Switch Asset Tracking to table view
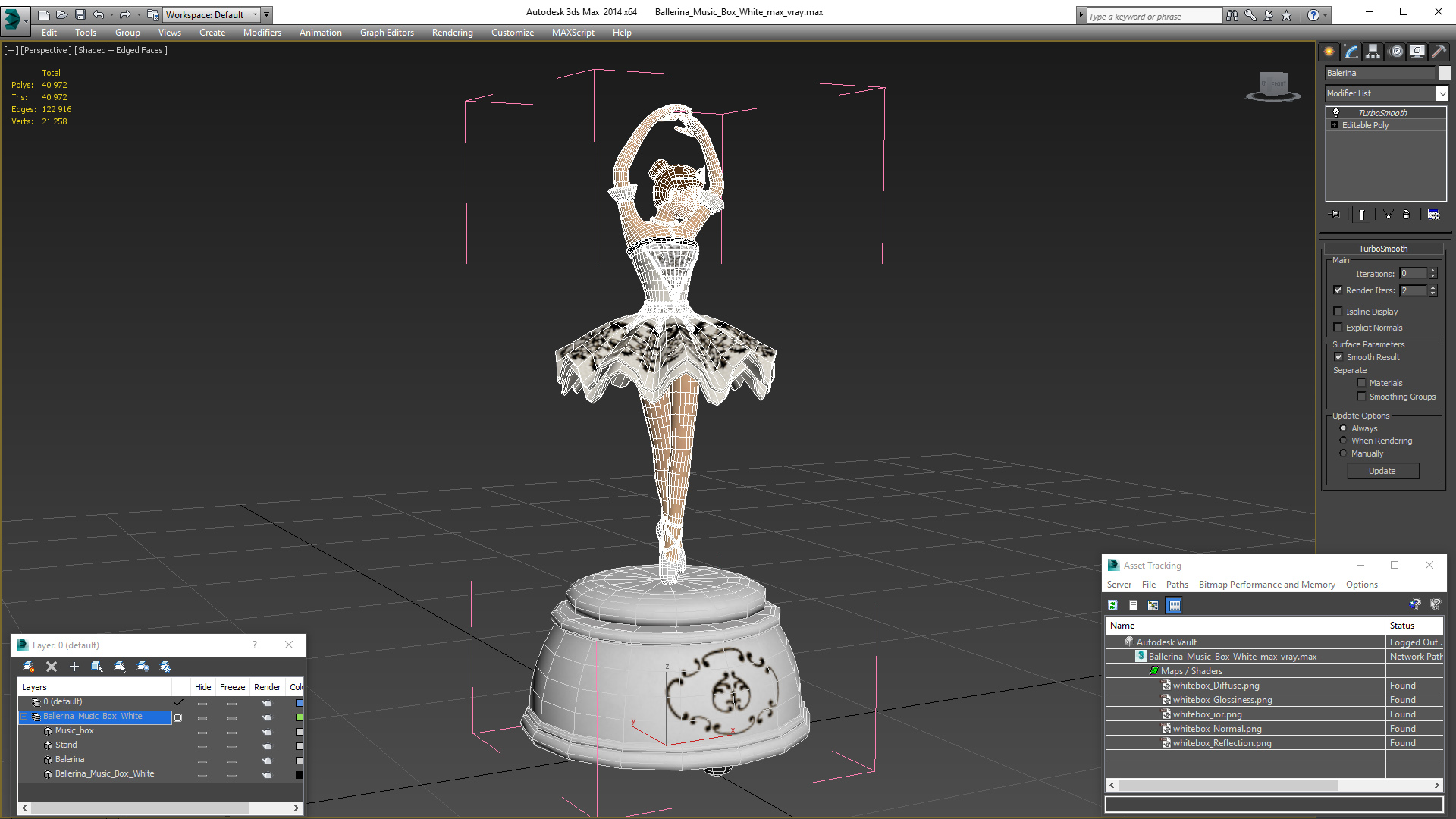1456x819 pixels. pyautogui.click(x=1175, y=605)
